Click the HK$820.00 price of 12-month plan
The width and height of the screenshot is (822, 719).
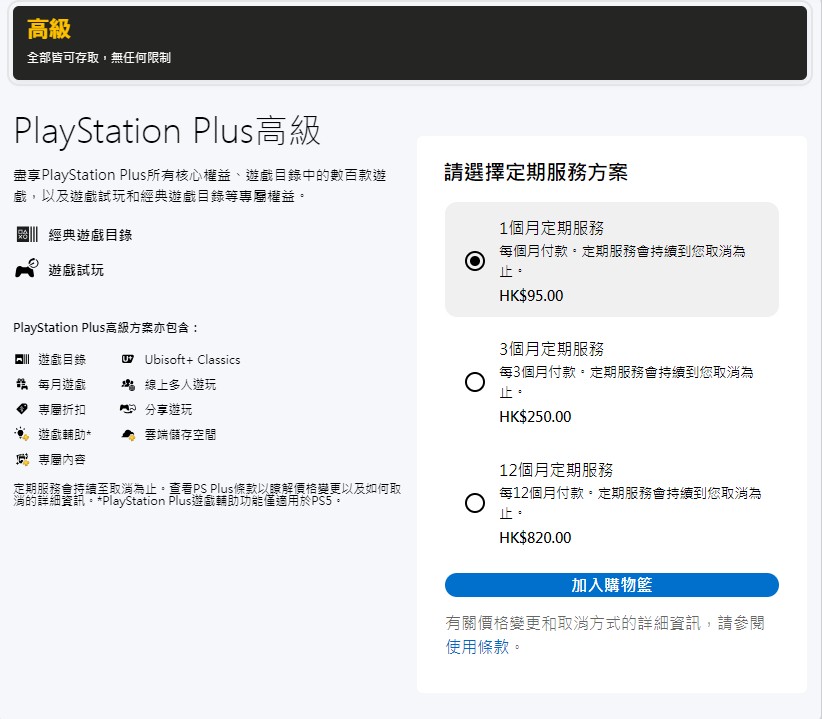tap(535, 538)
